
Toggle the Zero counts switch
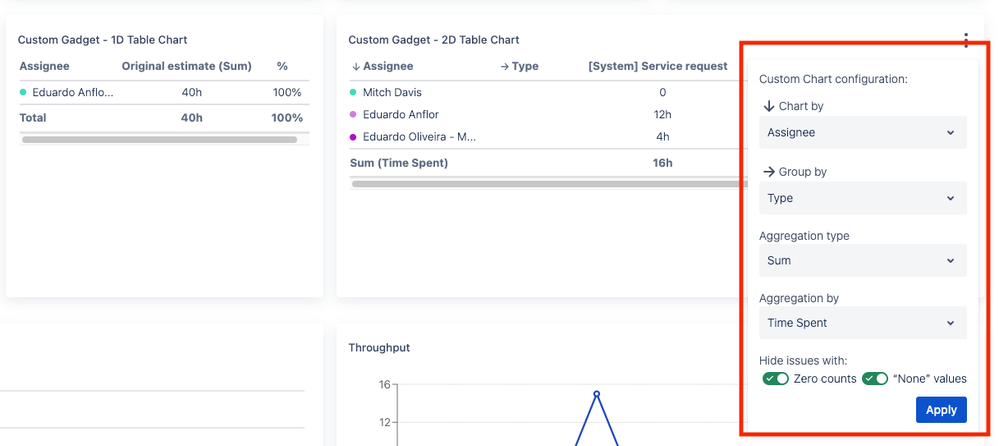775,378
